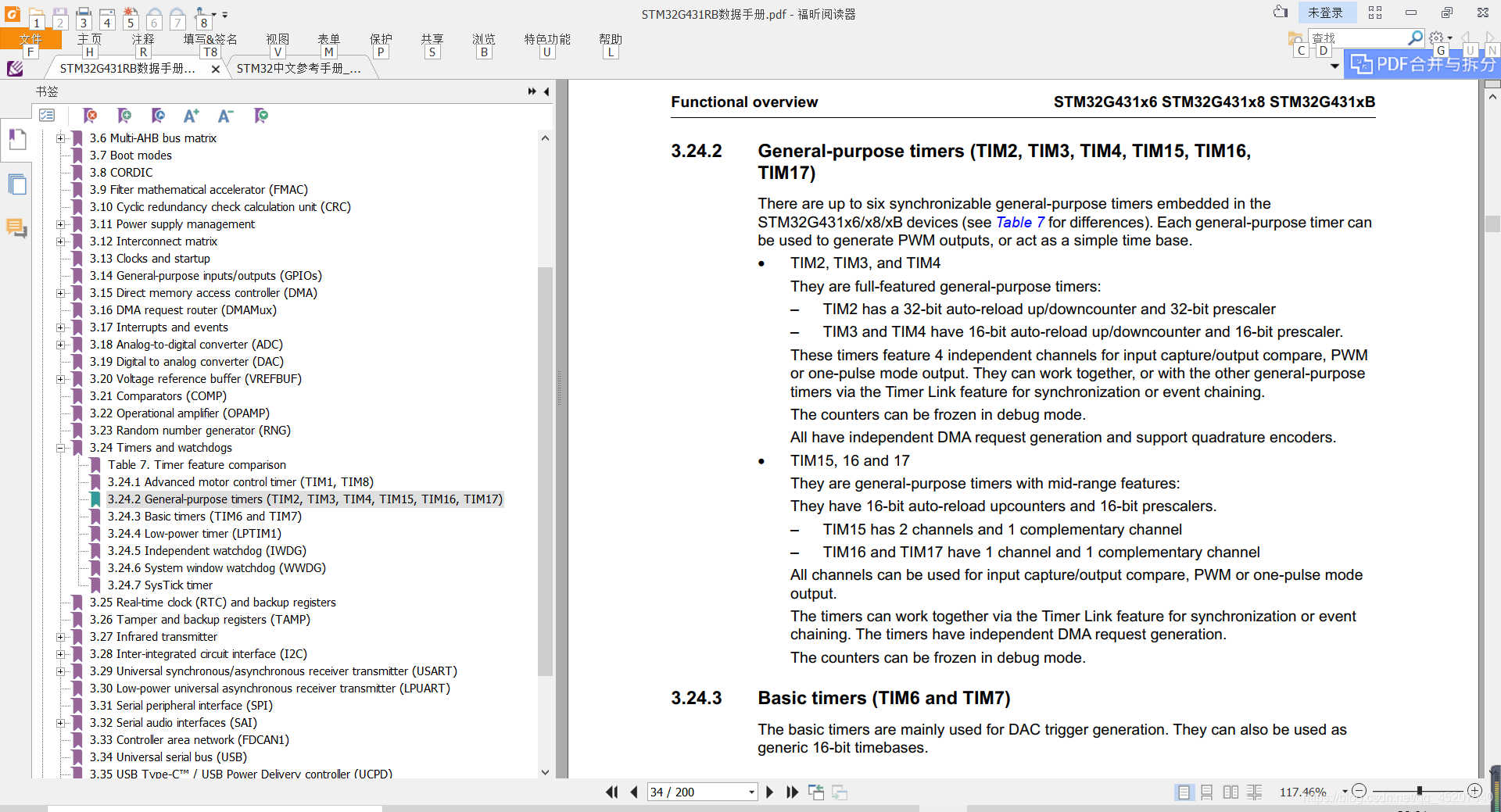Enable facing two-page view mode
Viewport: 1501px width, 812px height.
click(1231, 792)
